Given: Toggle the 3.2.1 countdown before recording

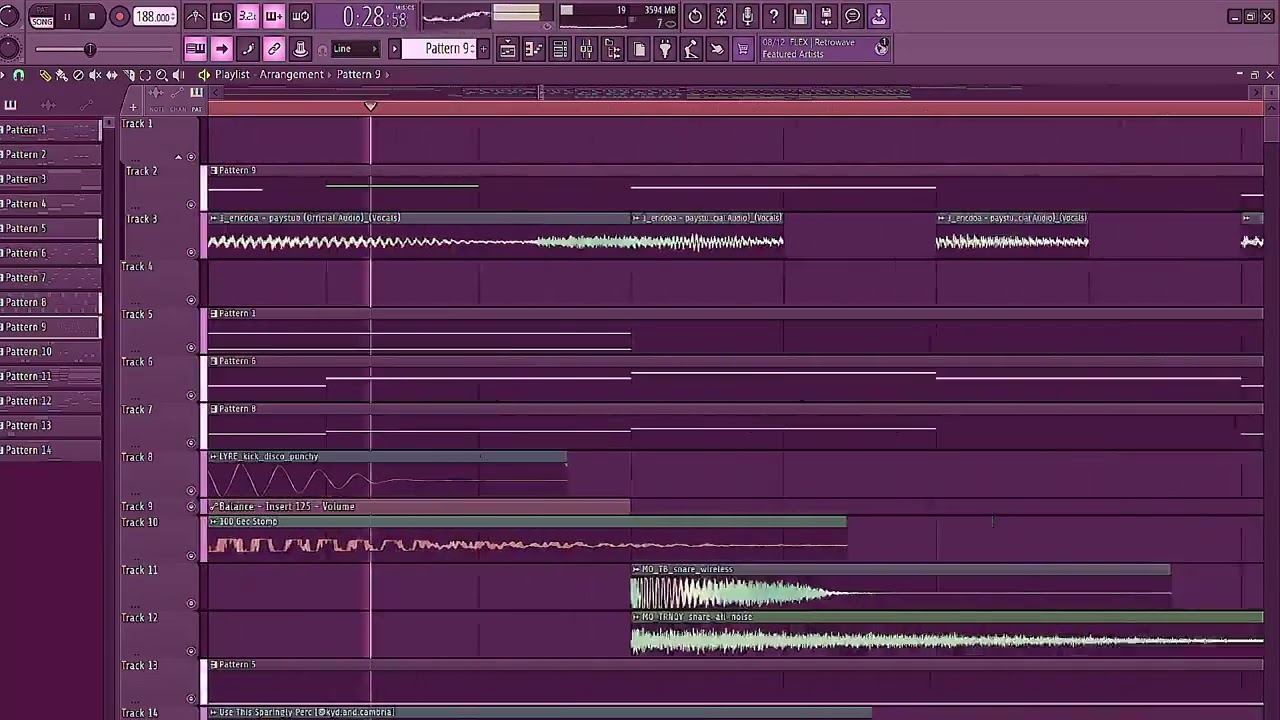Looking at the screenshot, I should pyautogui.click(x=247, y=16).
